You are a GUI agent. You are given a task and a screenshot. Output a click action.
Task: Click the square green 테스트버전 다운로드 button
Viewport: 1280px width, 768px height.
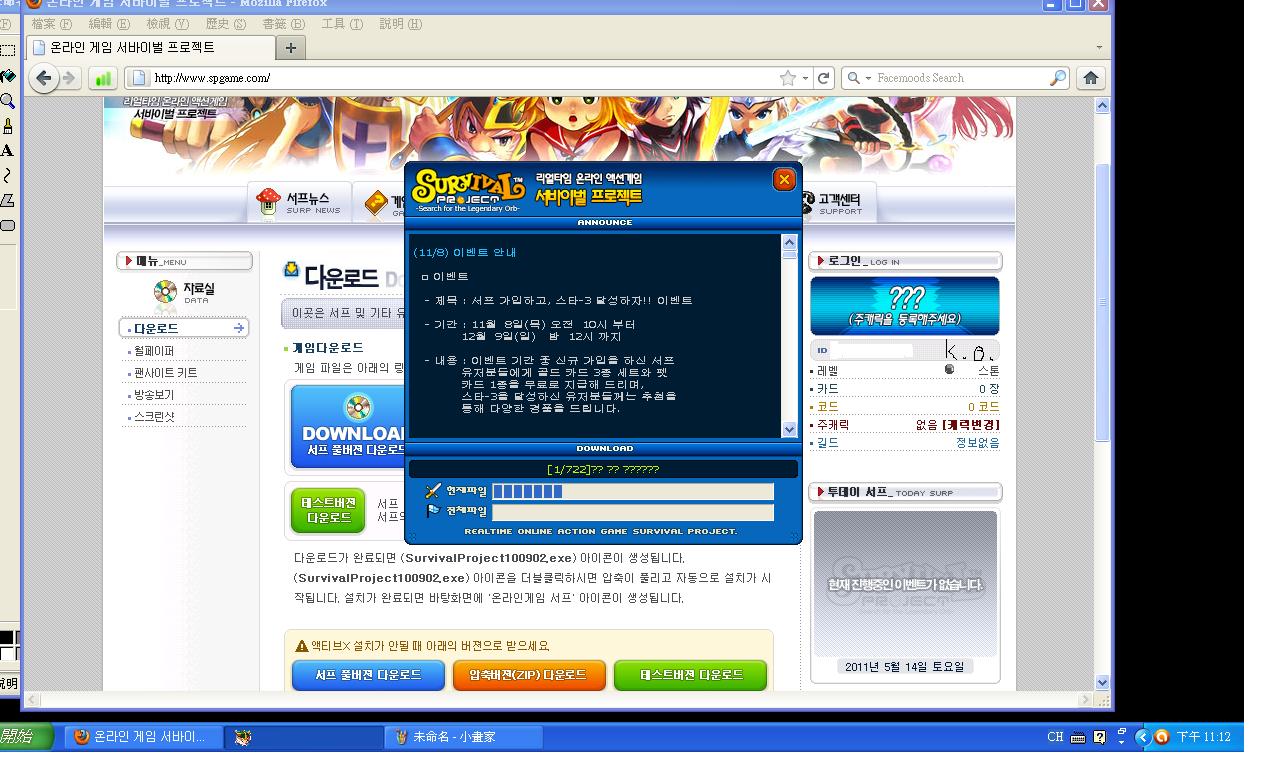pyautogui.click(x=329, y=510)
